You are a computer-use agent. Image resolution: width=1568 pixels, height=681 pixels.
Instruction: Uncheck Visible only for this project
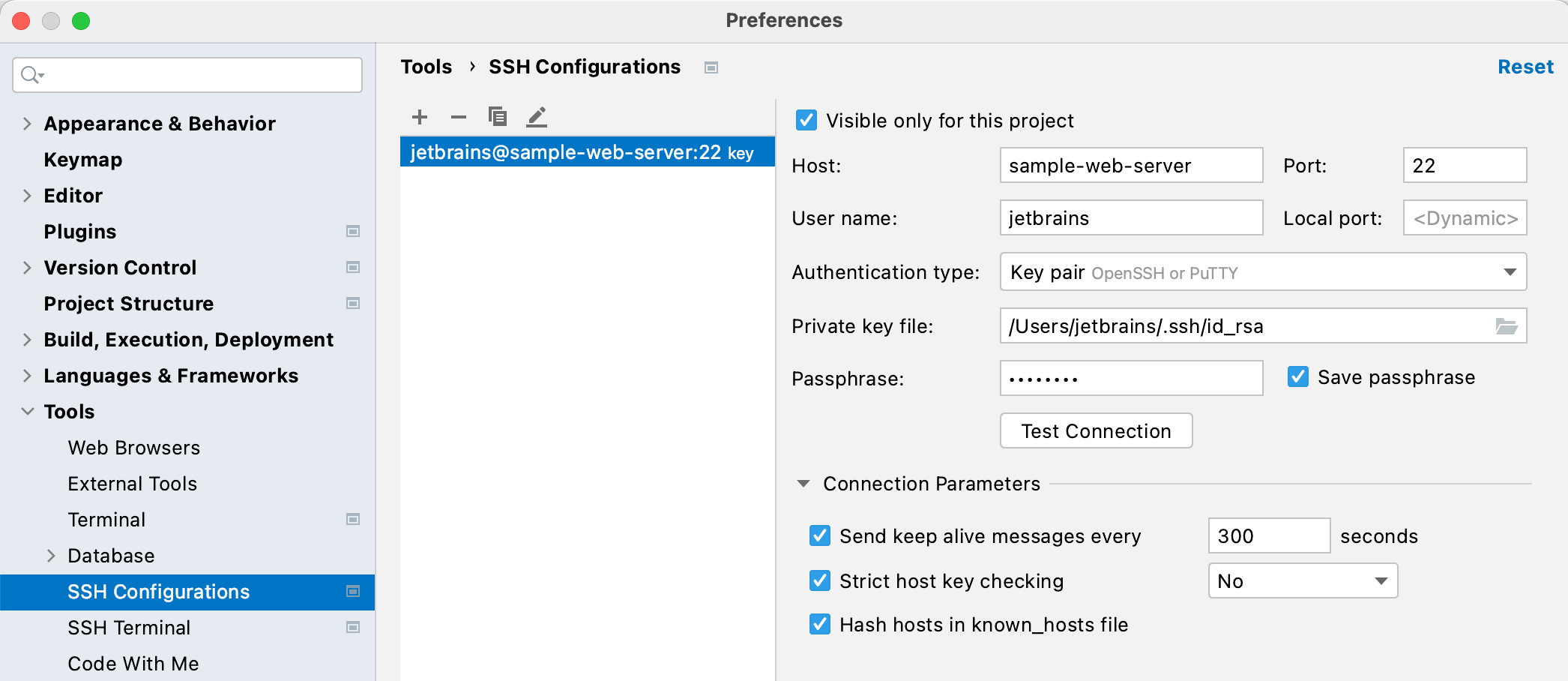[806, 120]
